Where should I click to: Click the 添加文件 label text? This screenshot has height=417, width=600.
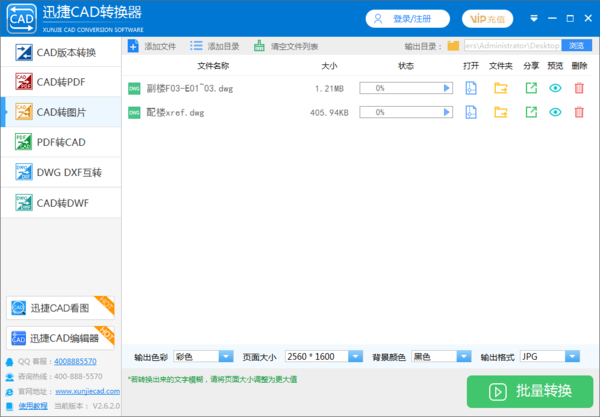(x=160, y=47)
